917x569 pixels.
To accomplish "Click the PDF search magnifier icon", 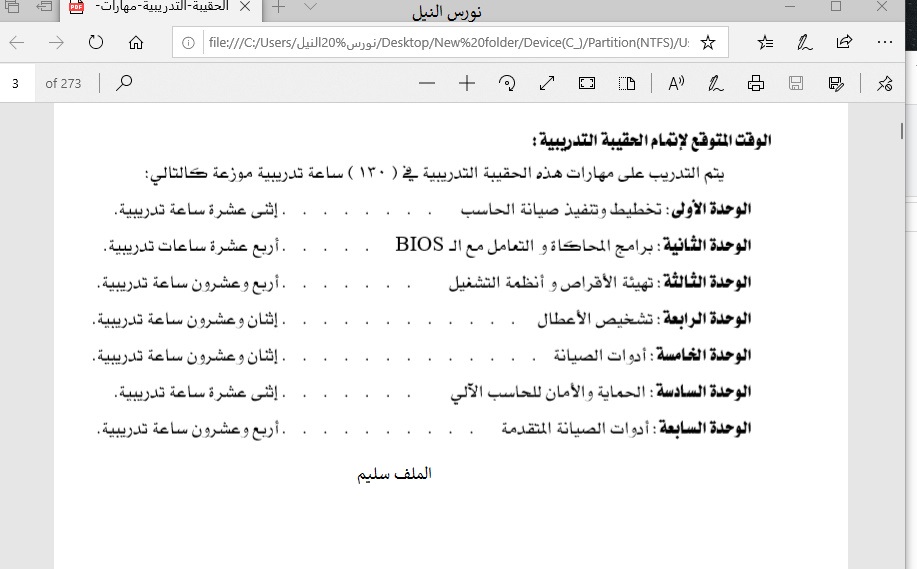I will tap(124, 84).
